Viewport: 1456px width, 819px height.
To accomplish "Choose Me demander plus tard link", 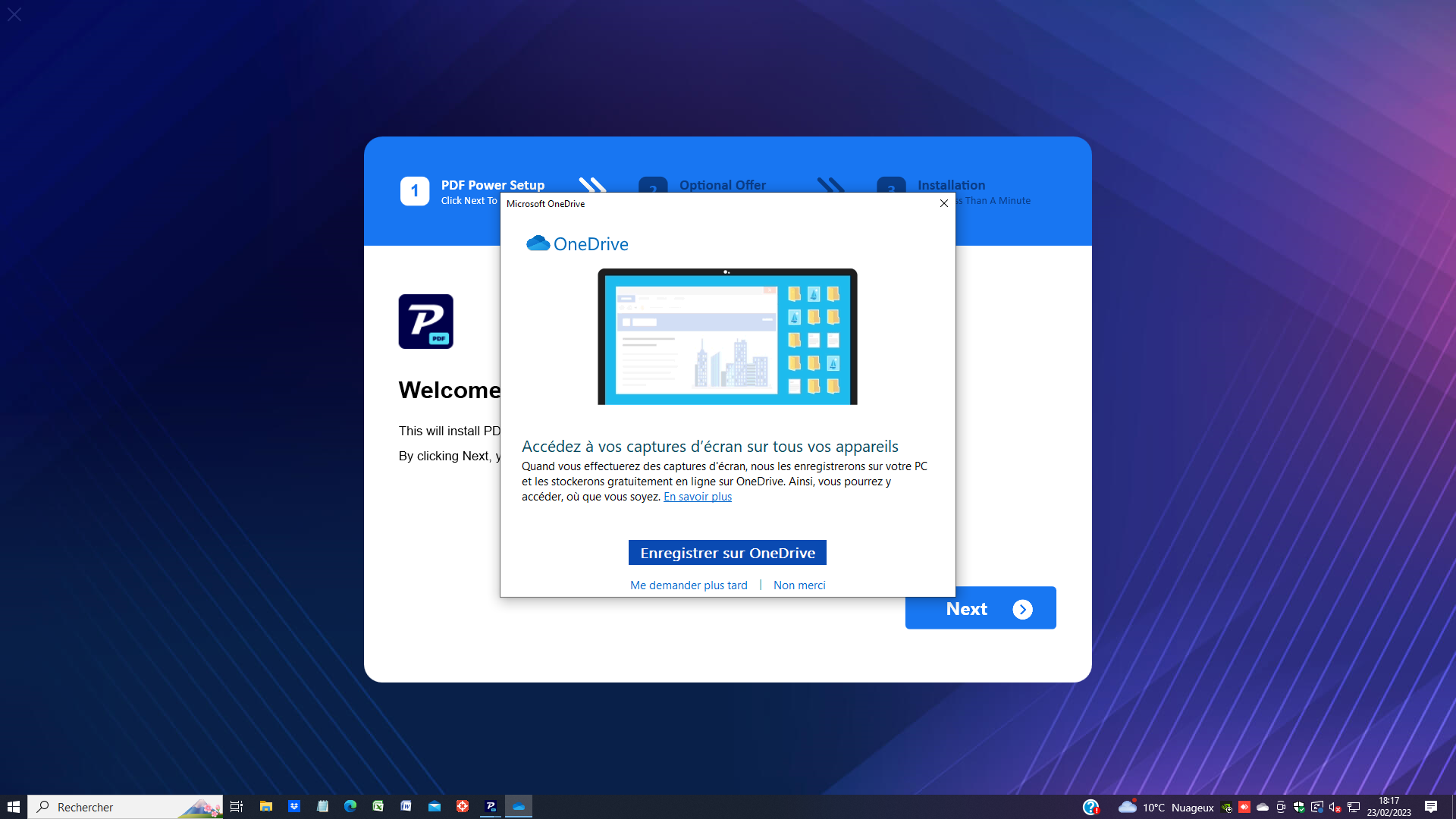I will click(689, 585).
